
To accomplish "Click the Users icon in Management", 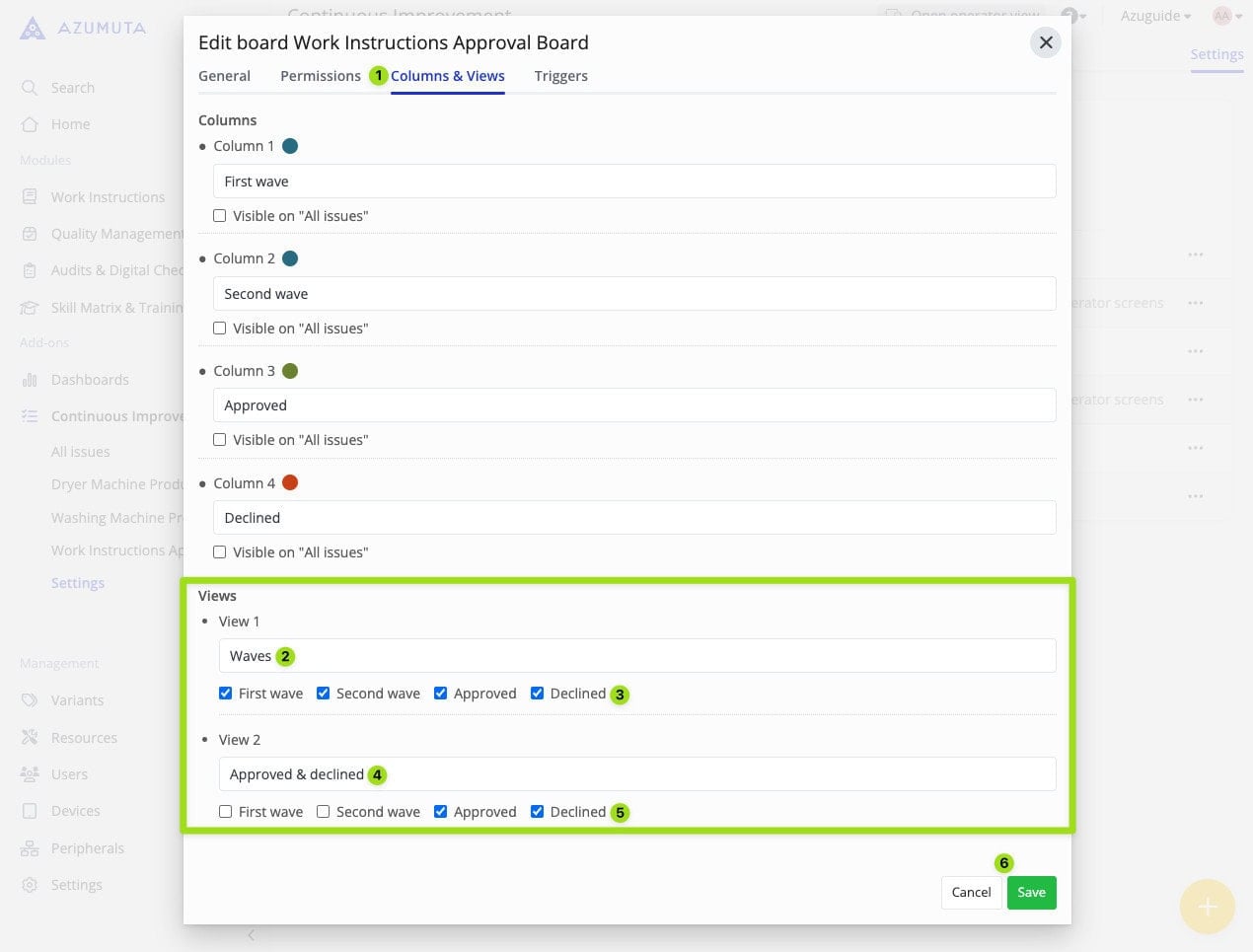I will pos(30,774).
